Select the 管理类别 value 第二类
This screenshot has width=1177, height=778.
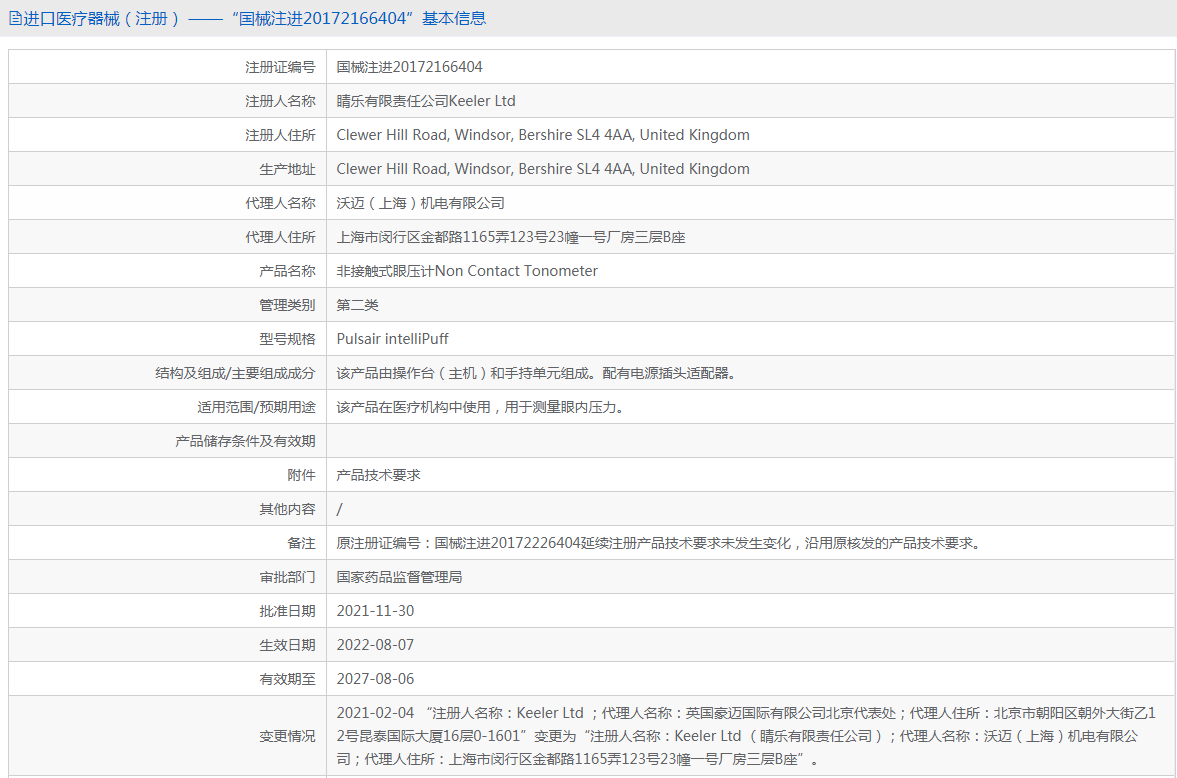[355, 304]
